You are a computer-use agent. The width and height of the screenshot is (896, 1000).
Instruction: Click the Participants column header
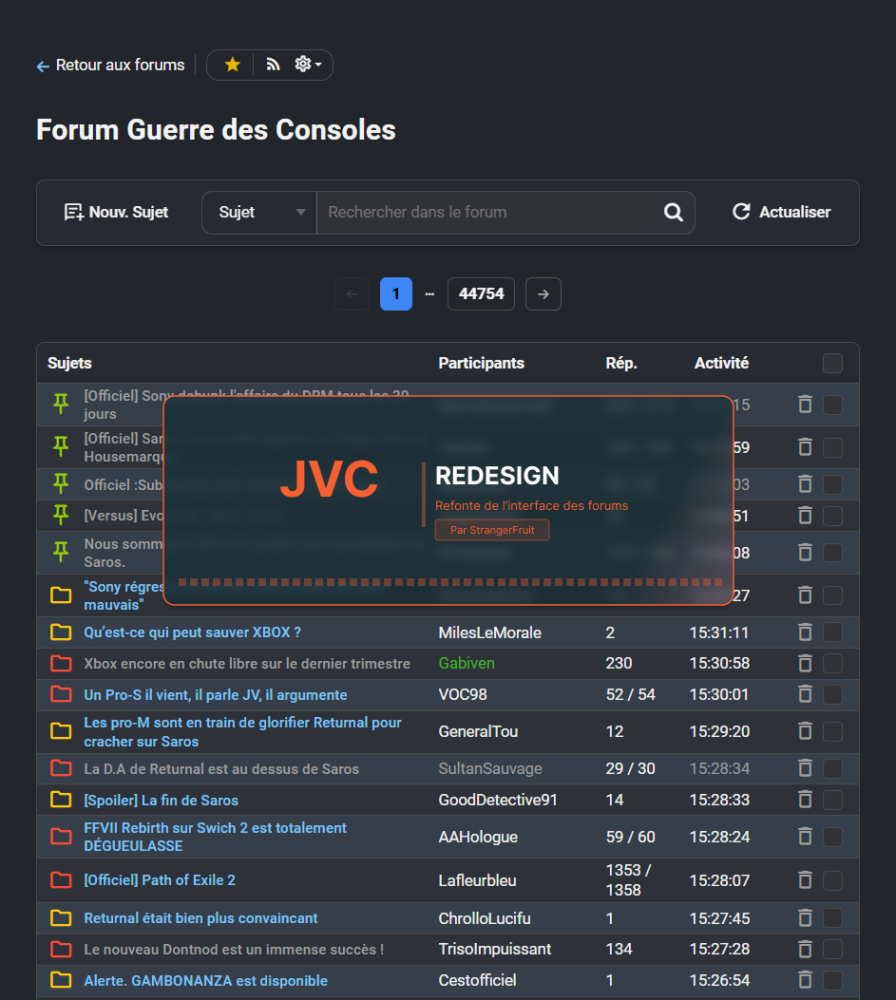tap(481, 363)
